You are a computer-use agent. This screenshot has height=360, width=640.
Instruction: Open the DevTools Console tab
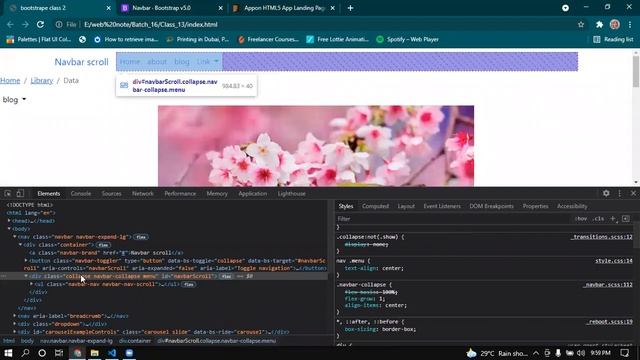tap(81, 193)
